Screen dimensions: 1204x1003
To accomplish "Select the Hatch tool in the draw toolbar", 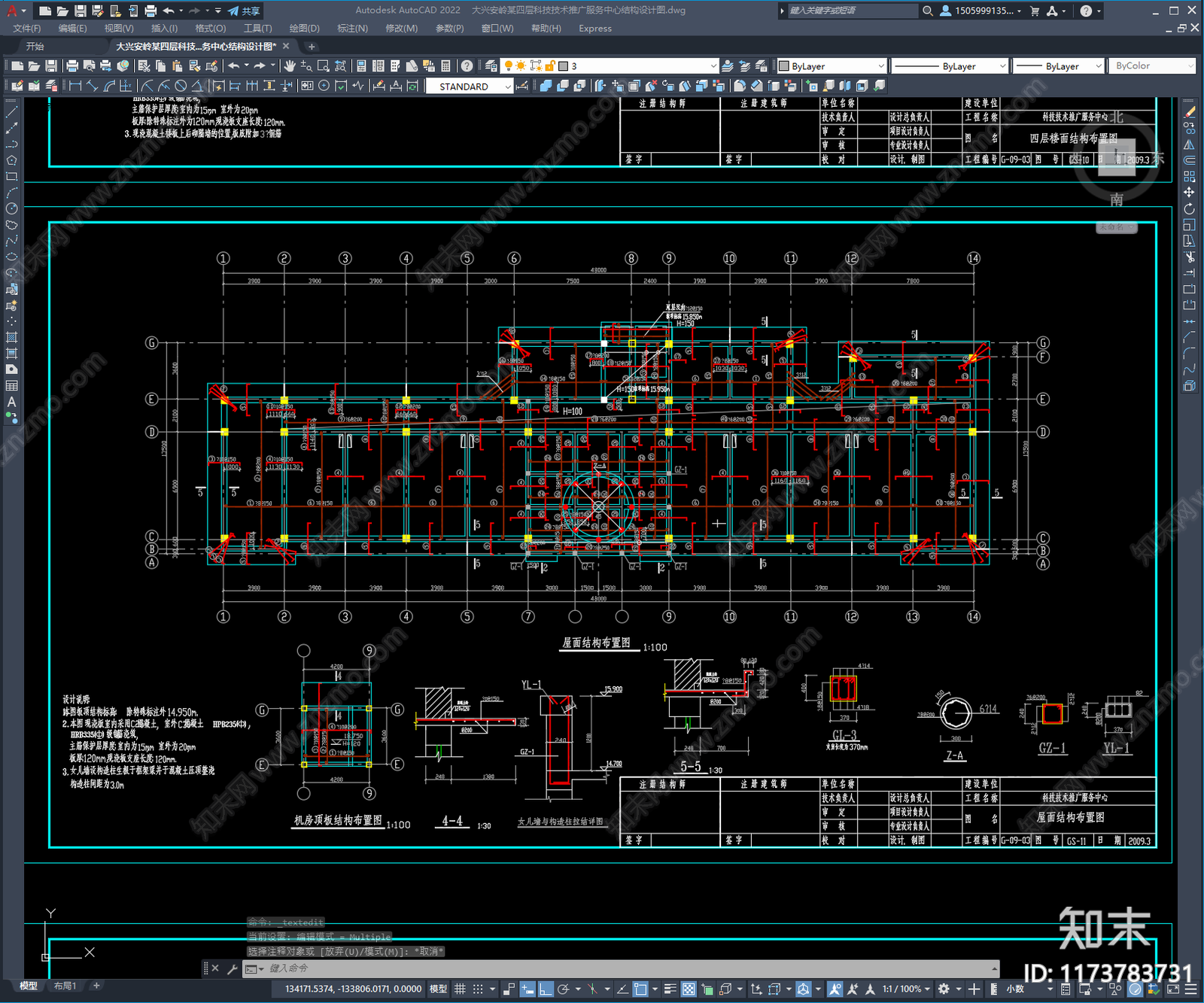I will [11, 337].
